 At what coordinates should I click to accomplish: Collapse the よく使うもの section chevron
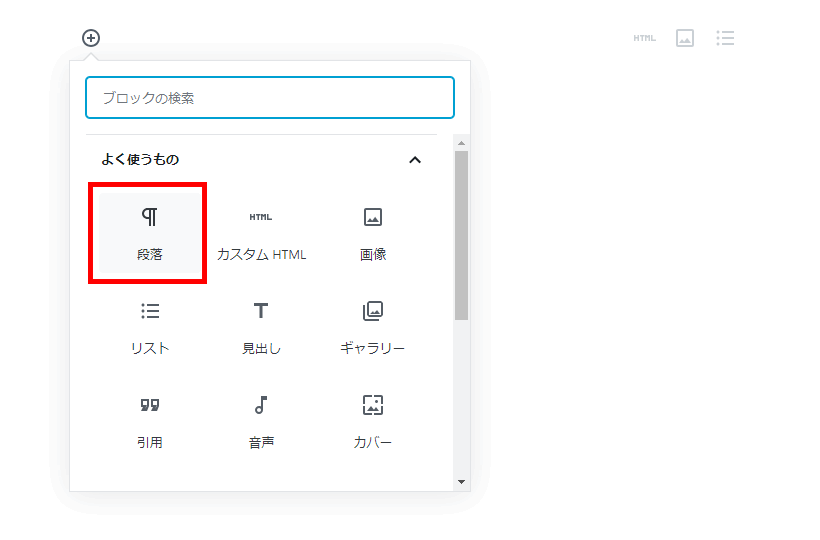click(x=415, y=160)
